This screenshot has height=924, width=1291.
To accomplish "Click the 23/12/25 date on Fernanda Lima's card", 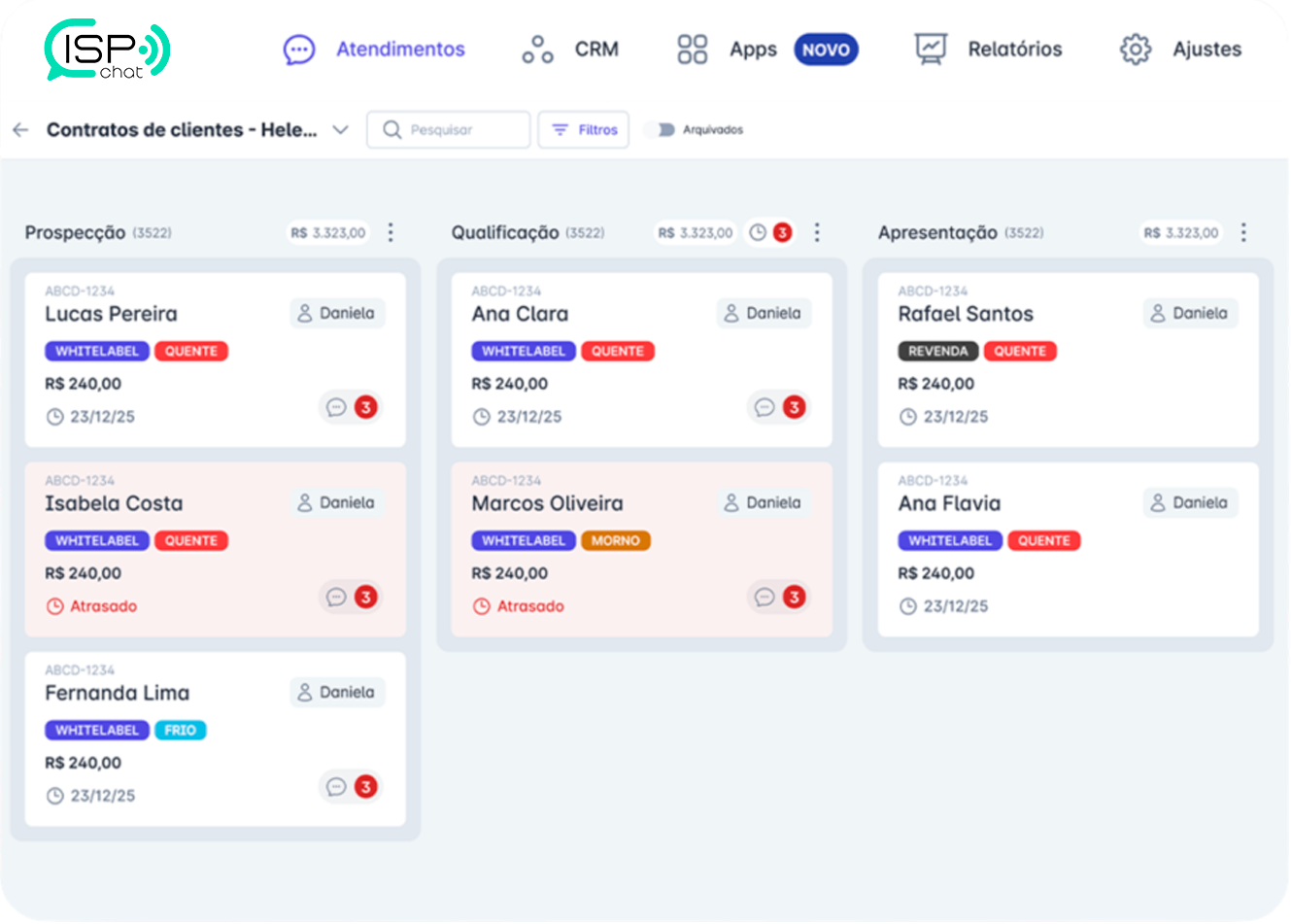I will coord(90,796).
